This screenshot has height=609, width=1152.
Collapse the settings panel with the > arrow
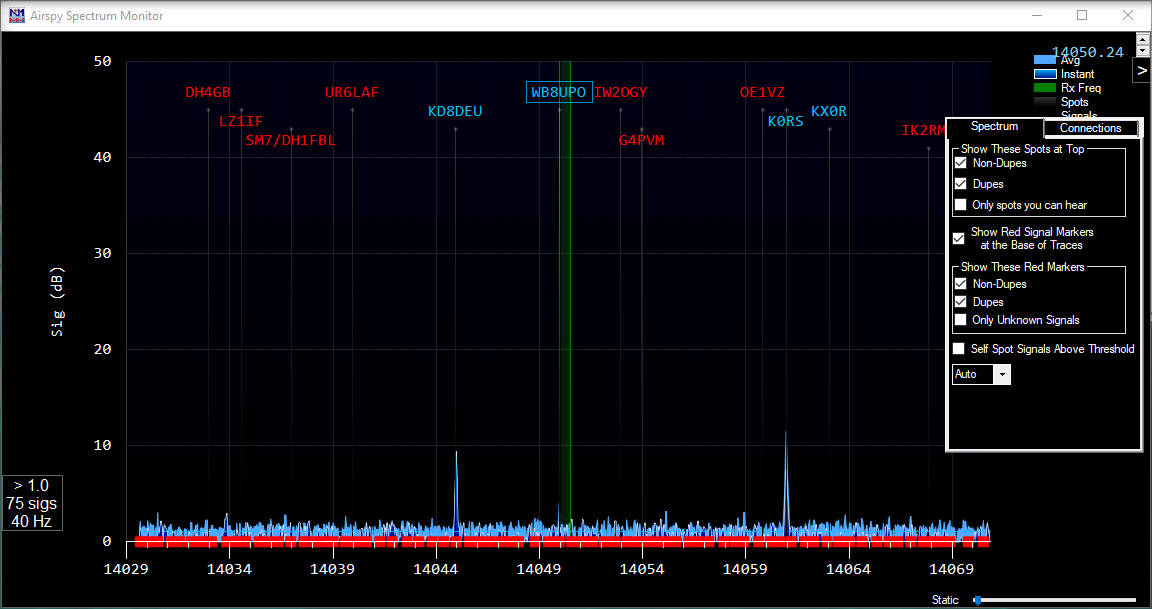pyautogui.click(x=1141, y=70)
